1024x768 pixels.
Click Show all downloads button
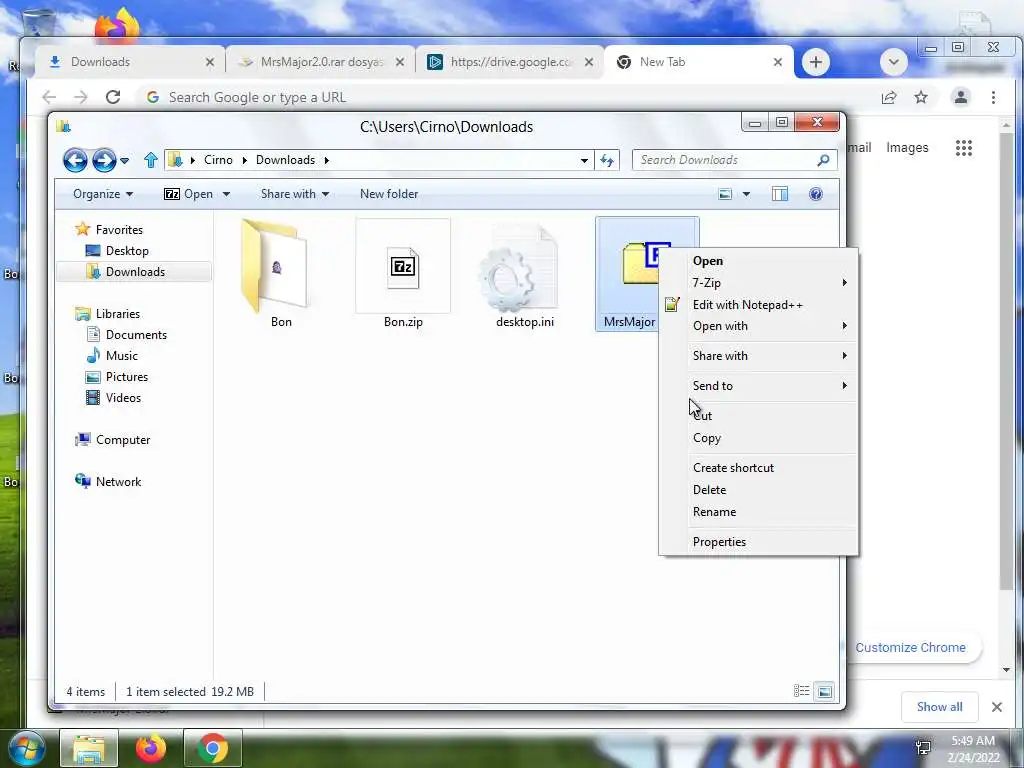pos(939,707)
